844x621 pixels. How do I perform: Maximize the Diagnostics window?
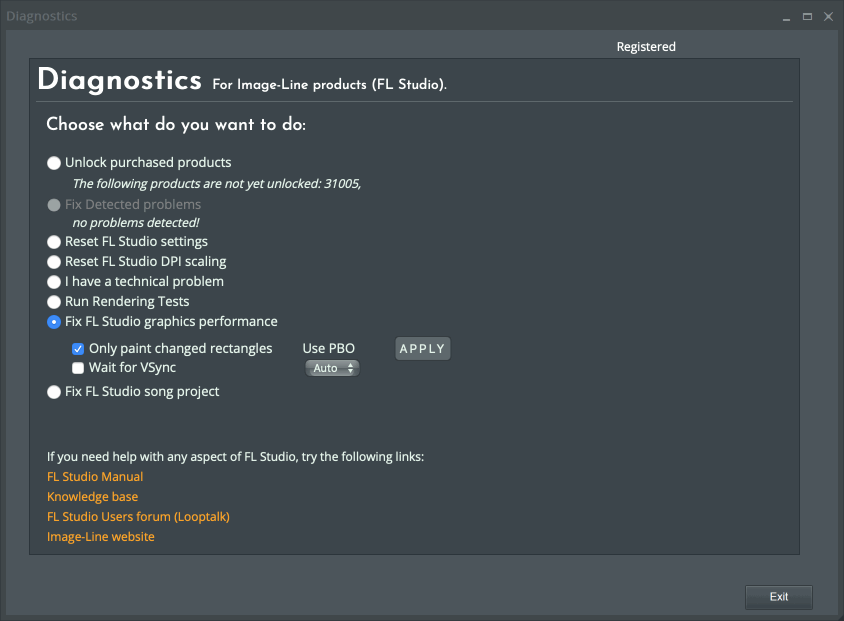(808, 16)
